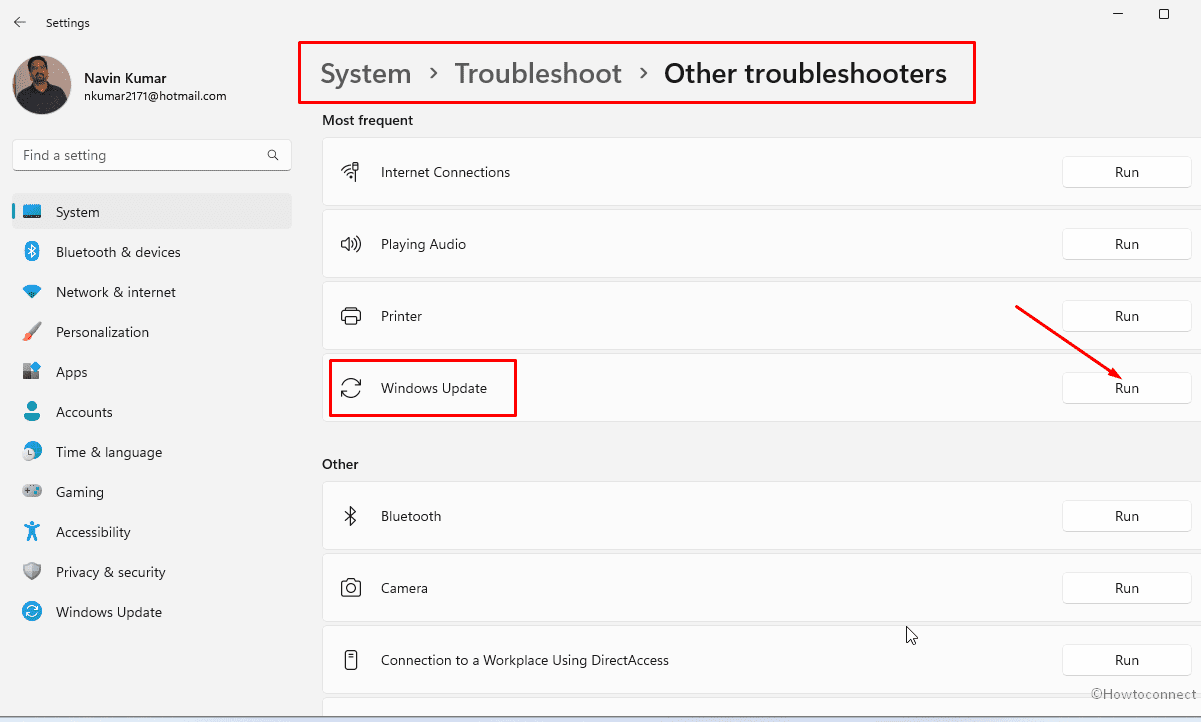Click the Network & internet wifi icon
Screen dimensions: 1201x722
[32, 292]
